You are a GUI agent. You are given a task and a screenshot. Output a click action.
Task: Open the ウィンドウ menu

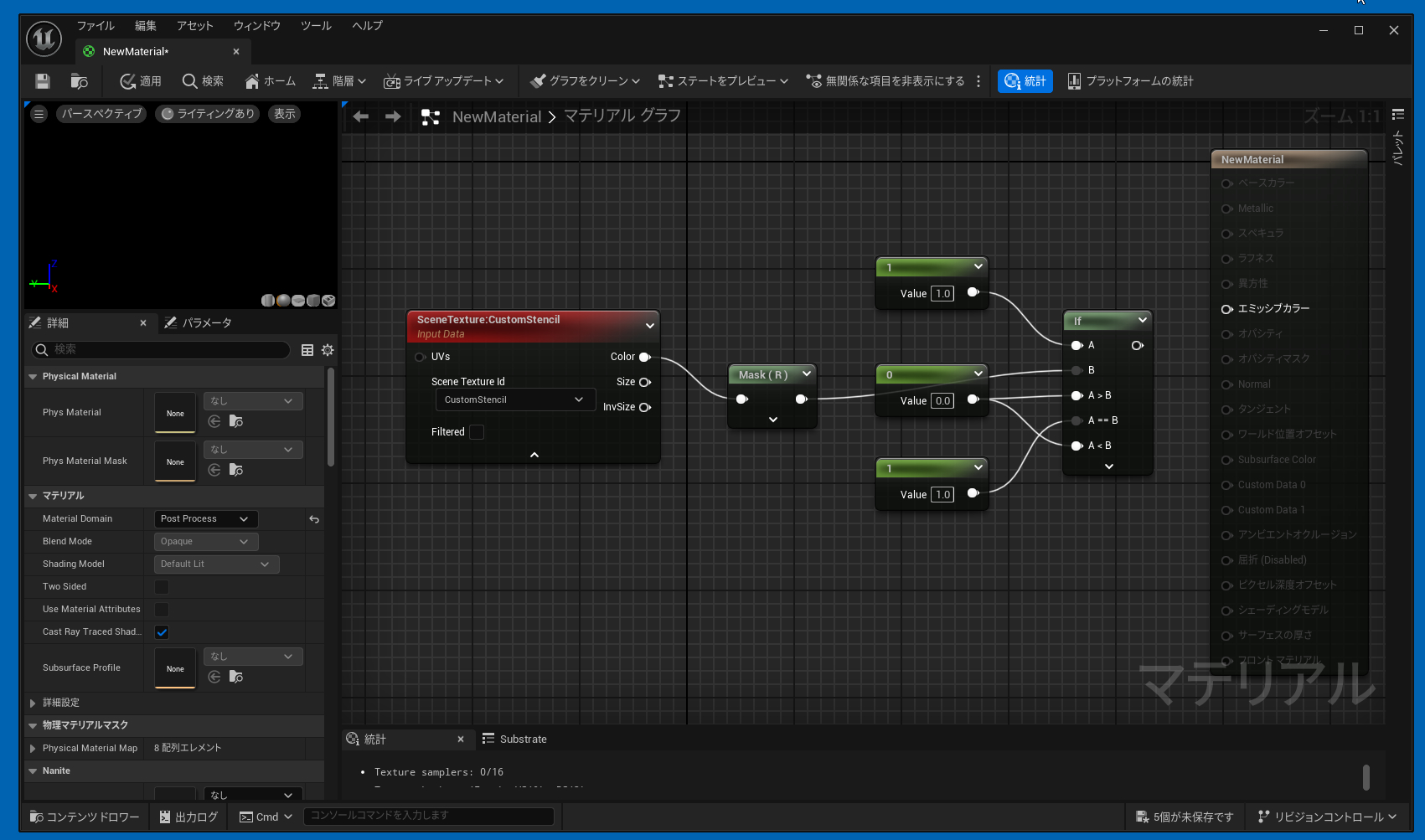[x=256, y=26]
